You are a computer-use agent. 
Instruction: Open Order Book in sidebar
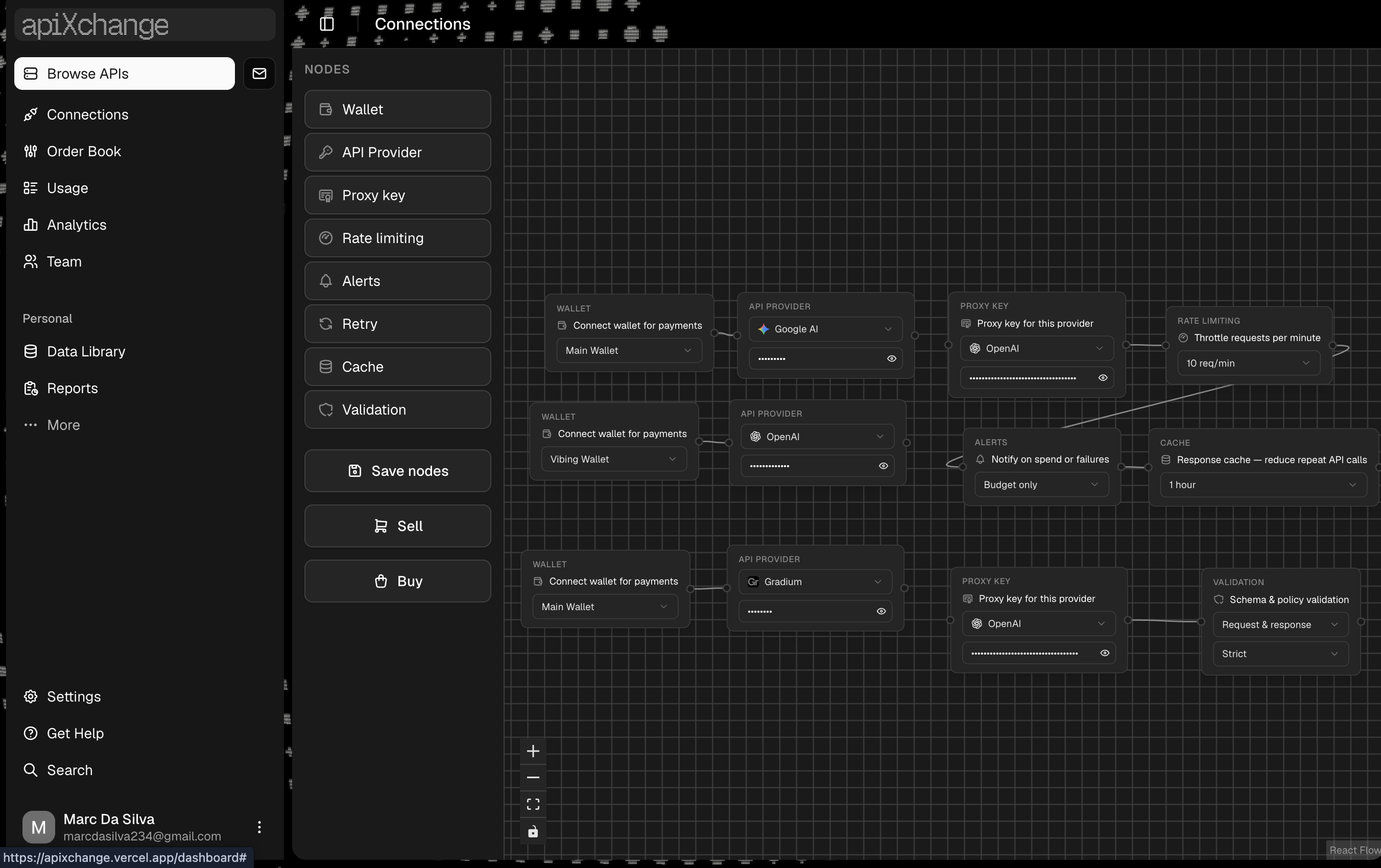[84, 151]
